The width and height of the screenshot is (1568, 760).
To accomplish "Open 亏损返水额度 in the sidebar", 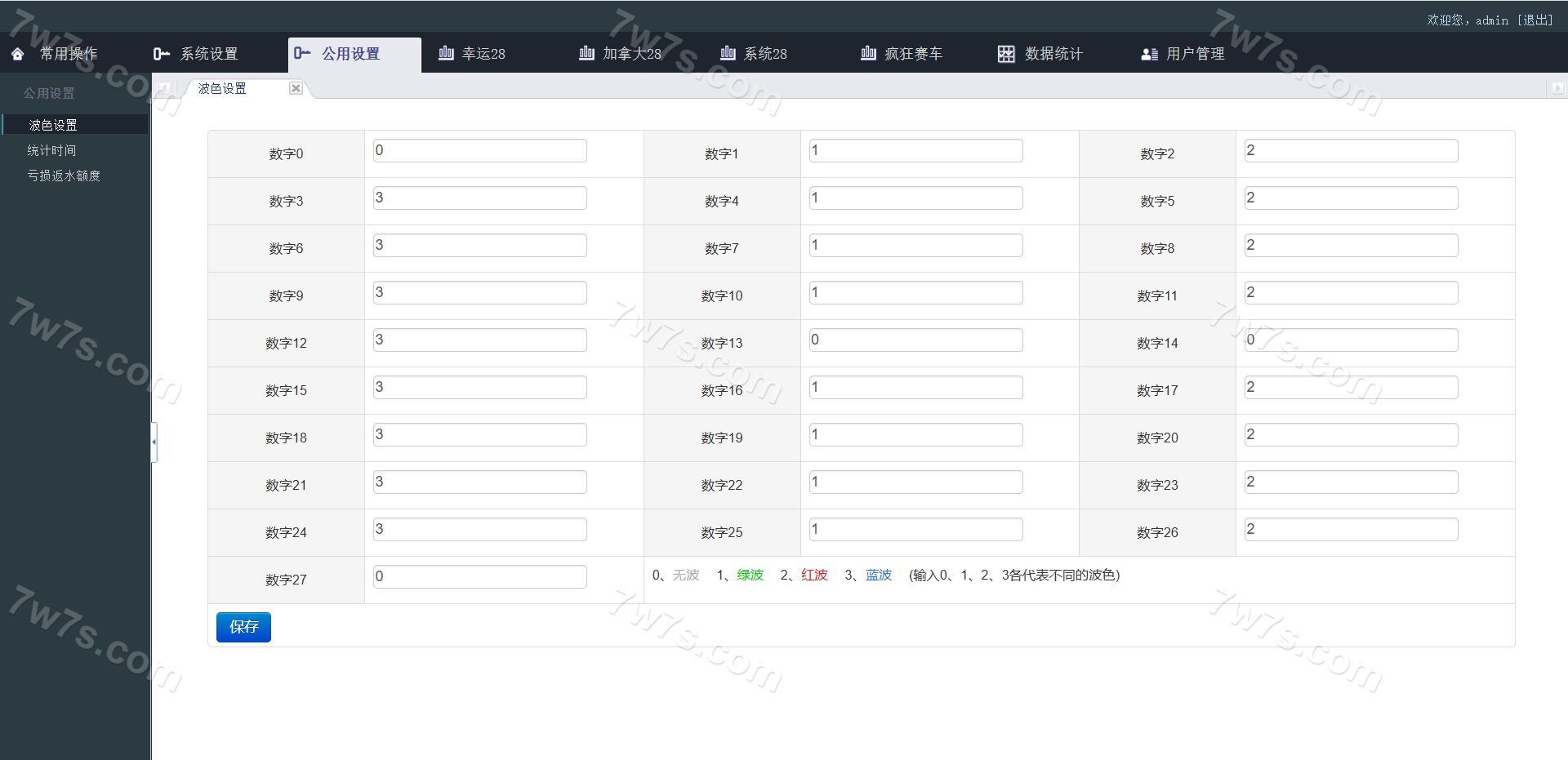I will 64,176.
